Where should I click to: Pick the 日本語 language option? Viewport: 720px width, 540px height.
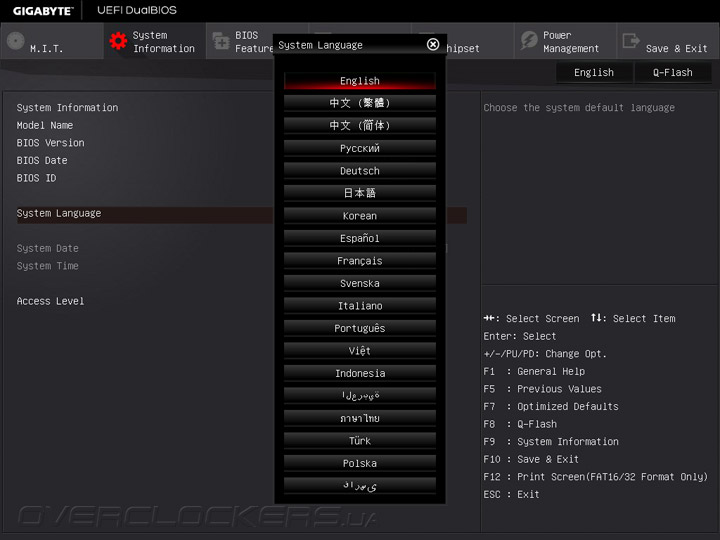(360, 193)
